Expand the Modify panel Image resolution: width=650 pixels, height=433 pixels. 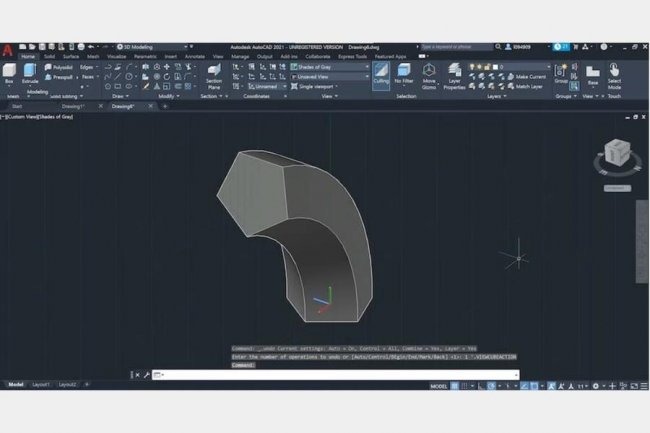(x=169, y=96)
